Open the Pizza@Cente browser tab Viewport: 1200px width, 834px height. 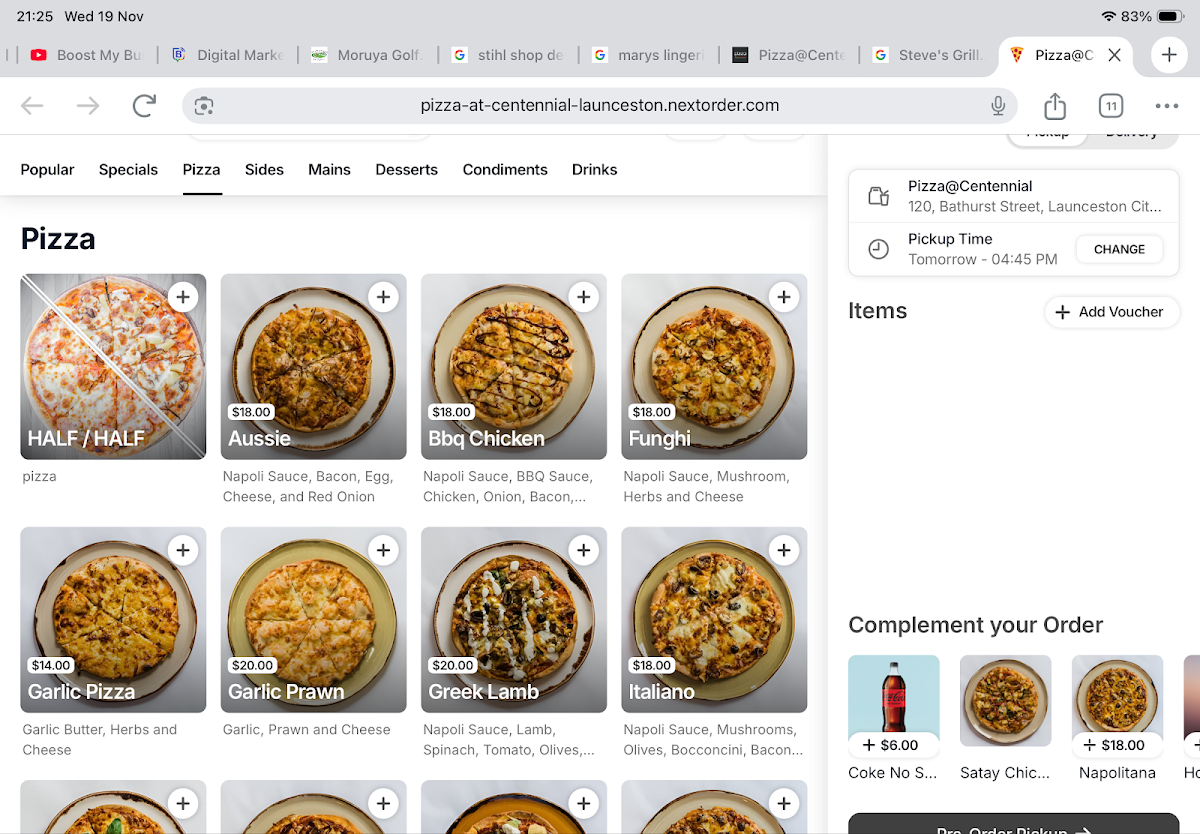pyautogui.click(x=789, y=55)
